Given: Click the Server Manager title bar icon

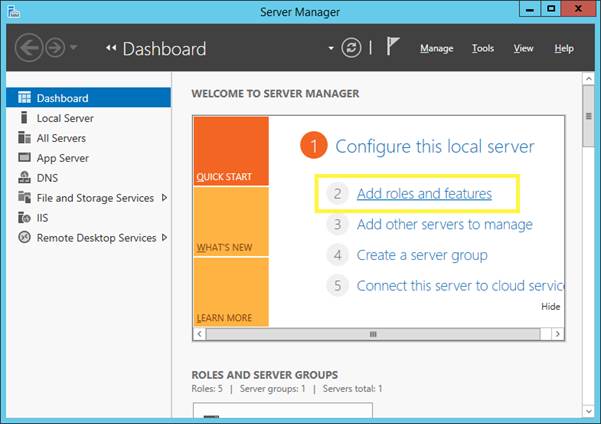Looking at the screenshot, I should click(x=14, y=11).
